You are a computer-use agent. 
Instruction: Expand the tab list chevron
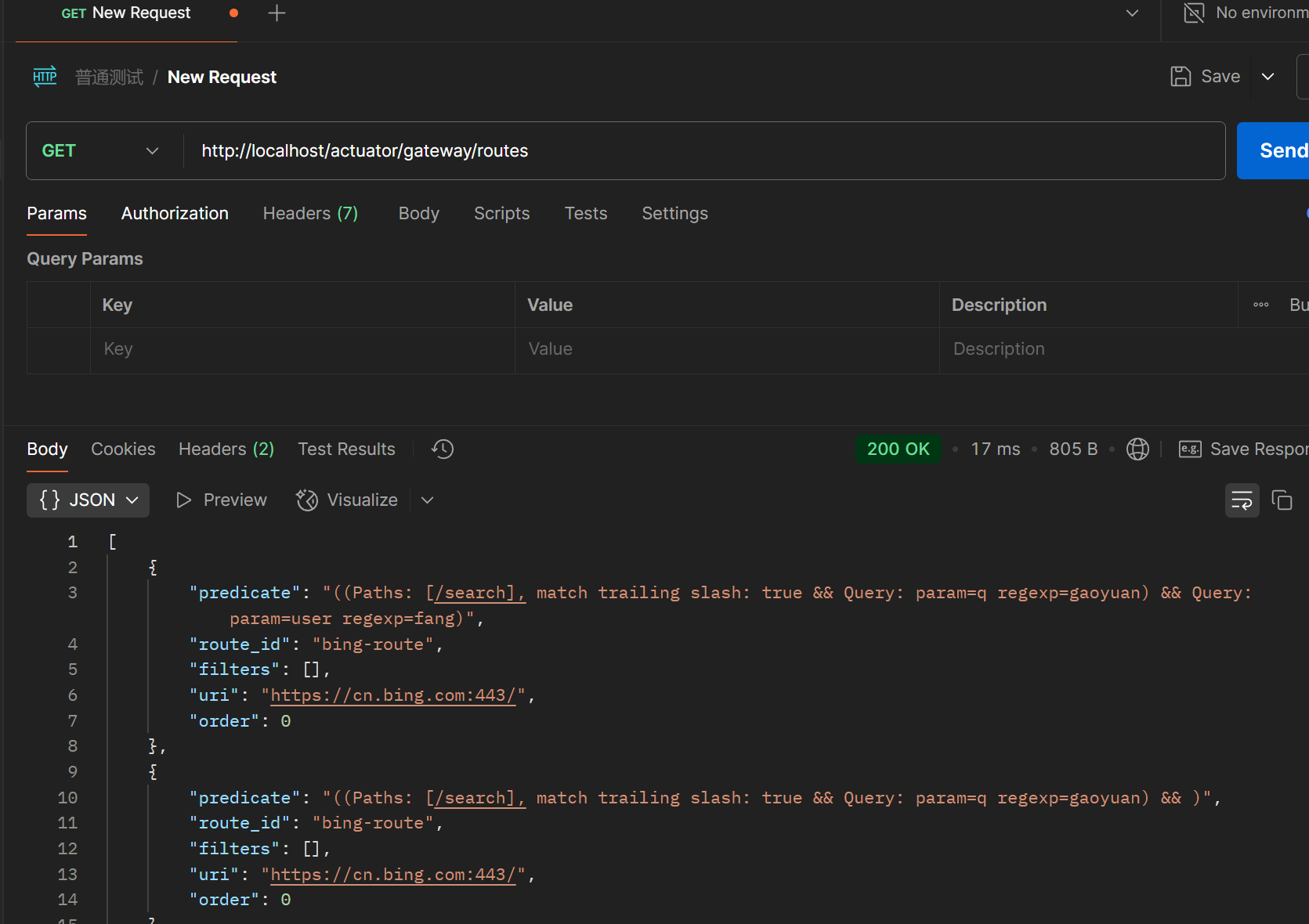coord(1132,13)
